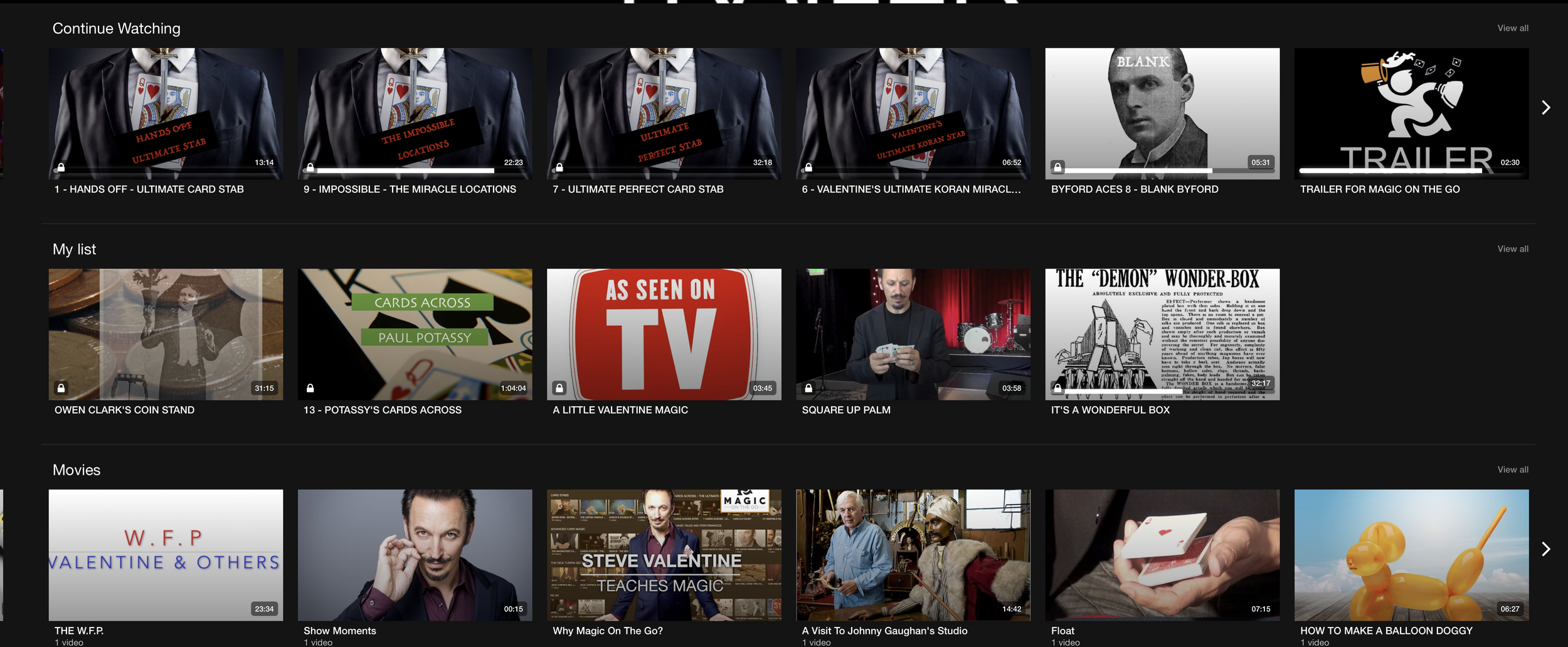Advance Movies row with right chevron arrow

pos(1546,549)
